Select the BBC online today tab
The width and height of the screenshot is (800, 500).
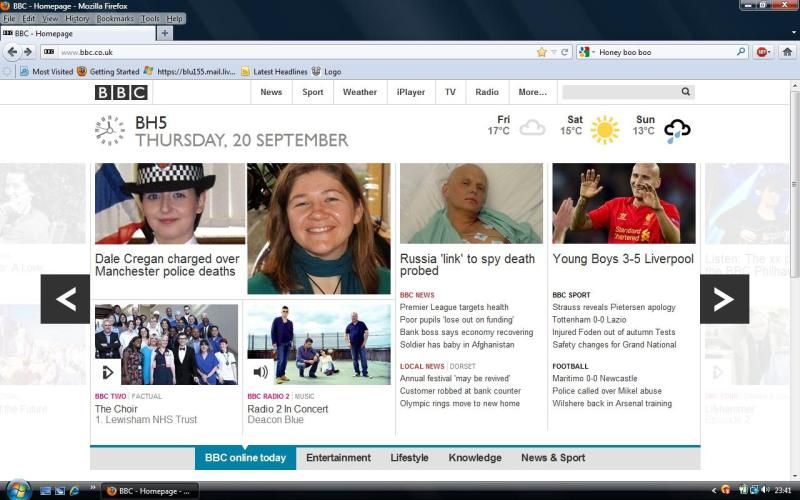(245, 458)
